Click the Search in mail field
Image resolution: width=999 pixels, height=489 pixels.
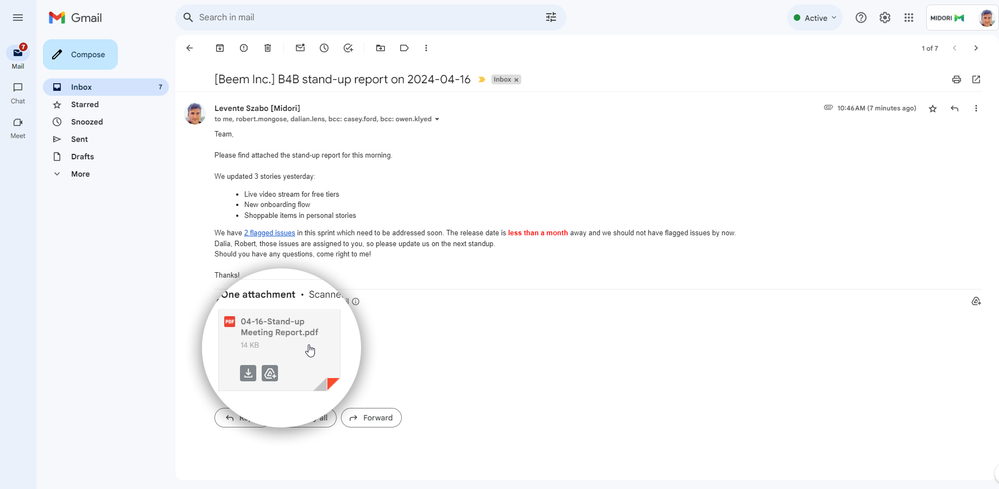coord(370,17)
